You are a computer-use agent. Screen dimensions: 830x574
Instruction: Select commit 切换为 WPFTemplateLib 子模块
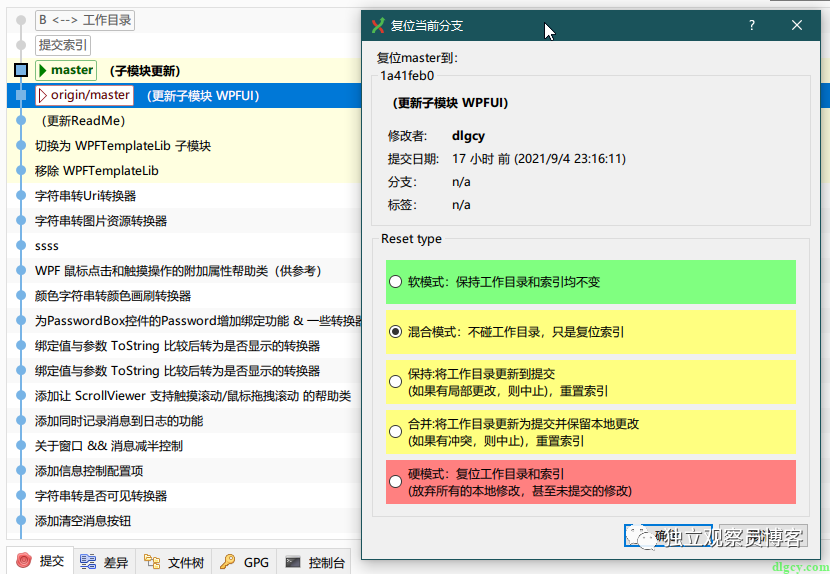click(x=184, y=146)
